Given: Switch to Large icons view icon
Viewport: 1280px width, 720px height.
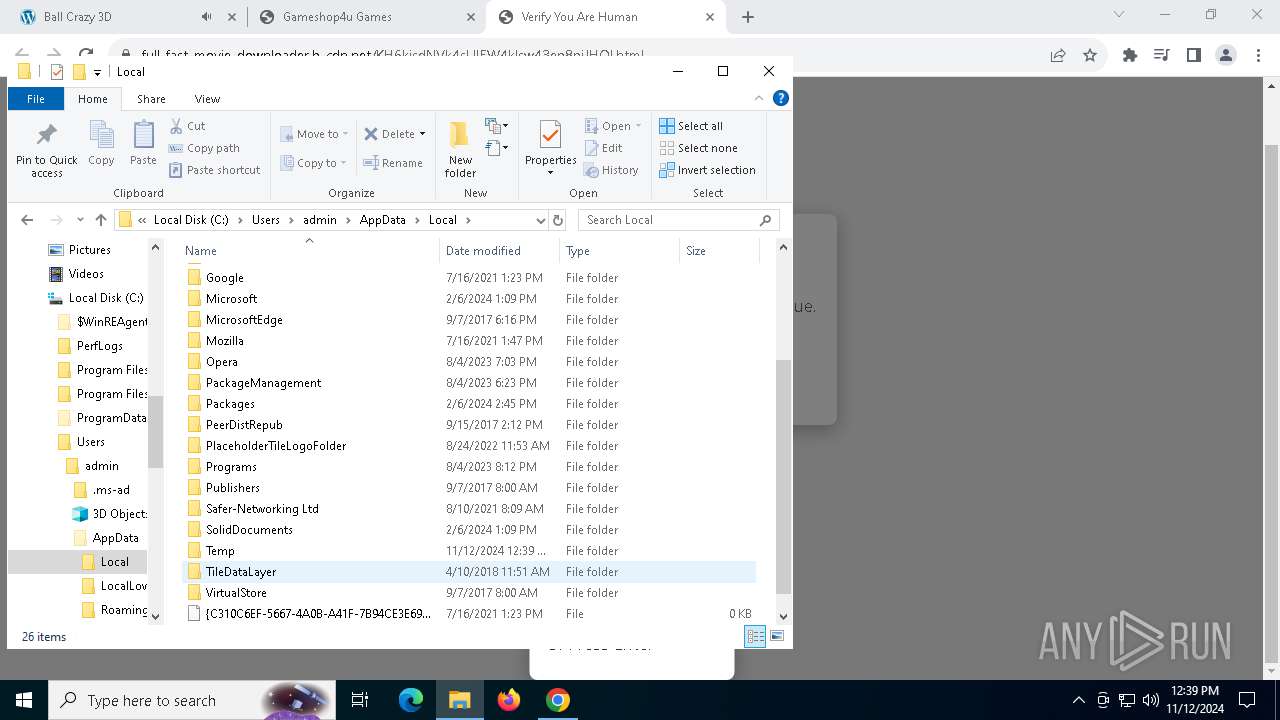Looking at the screenshot, I should pyautogui.click(x=777, y=636).
